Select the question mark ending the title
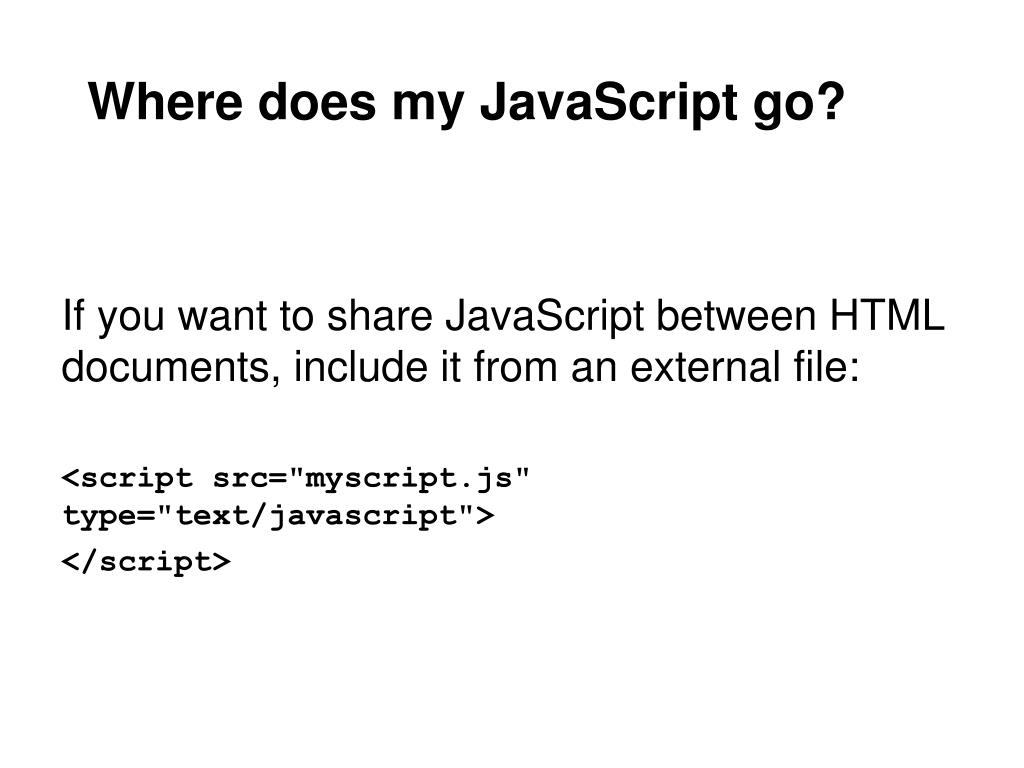Screen dimensions: 1024x768 pyautogui.click(x=830, y=101)
